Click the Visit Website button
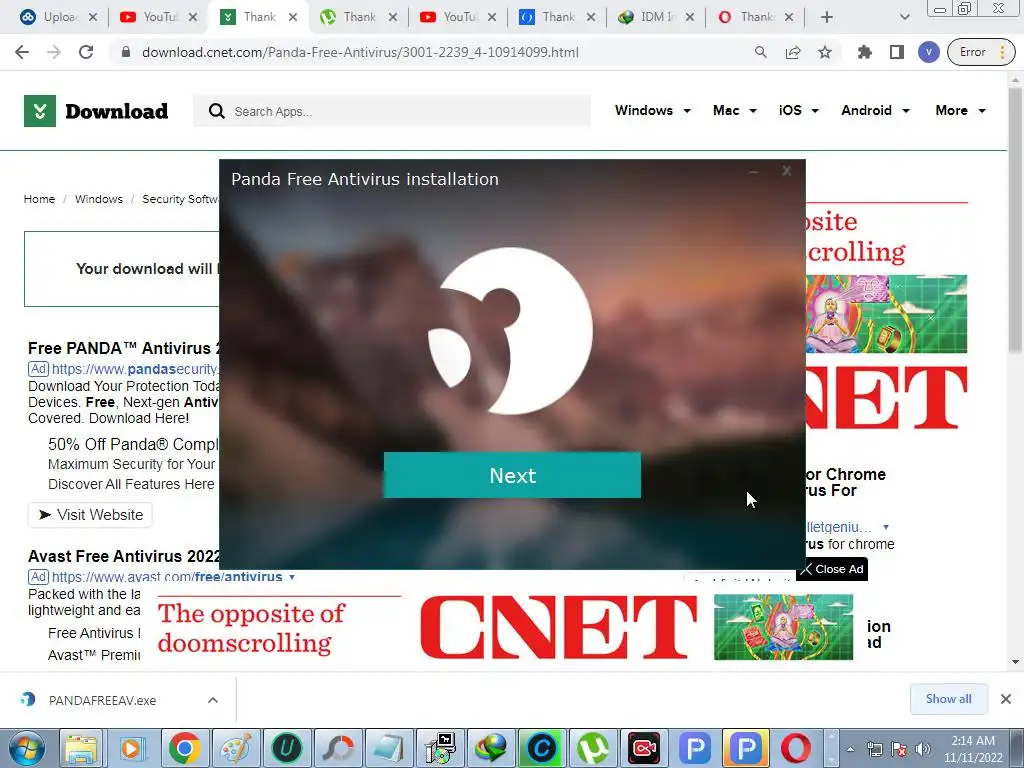1024x768 pixels. (x=90, y=515)
